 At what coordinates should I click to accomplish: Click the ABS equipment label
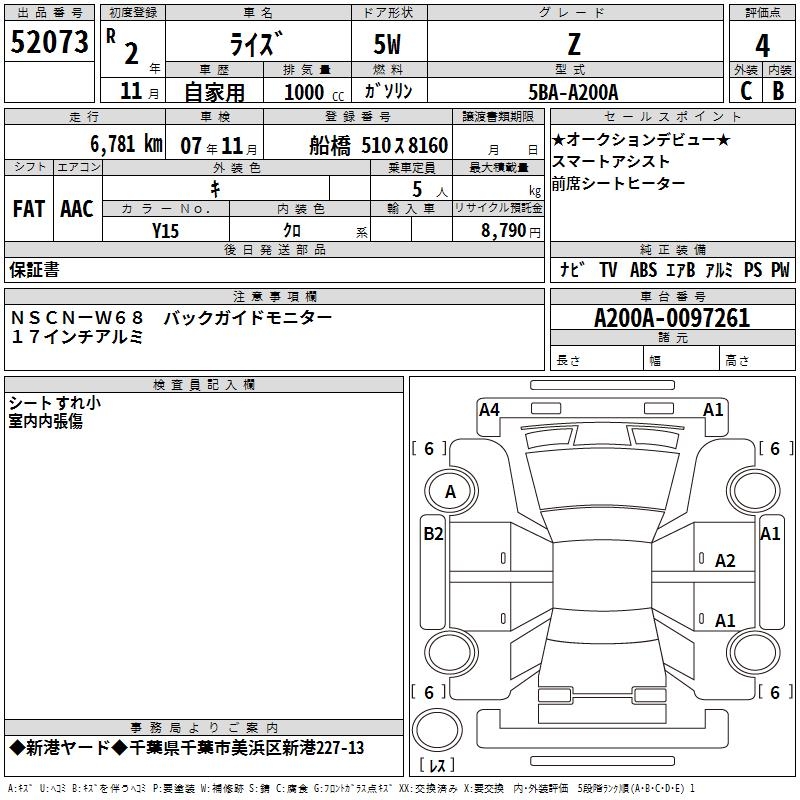pos(646,269)
